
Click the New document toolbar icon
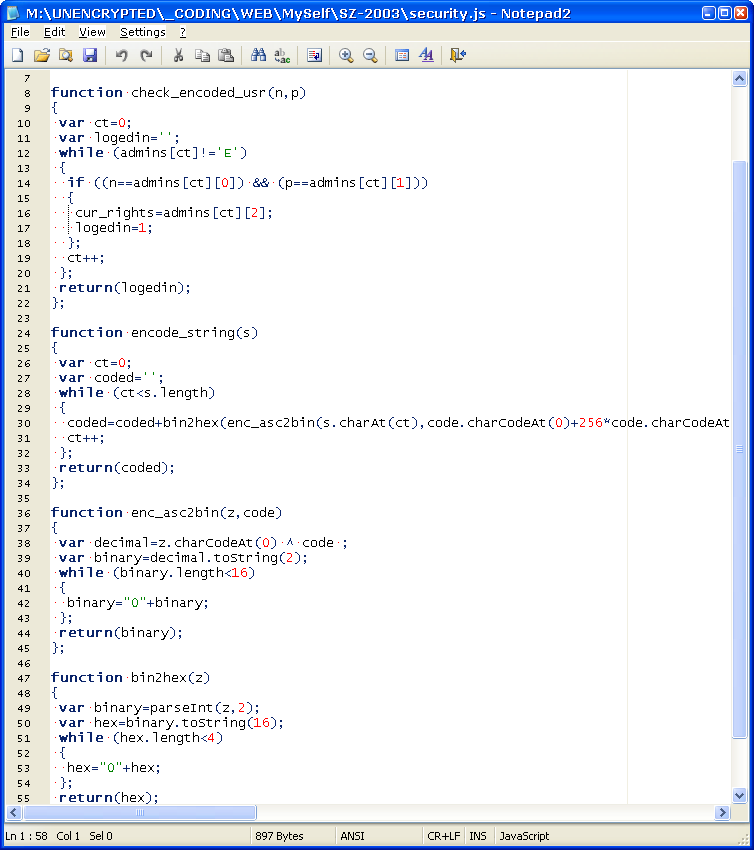click(x=18, y=55)
